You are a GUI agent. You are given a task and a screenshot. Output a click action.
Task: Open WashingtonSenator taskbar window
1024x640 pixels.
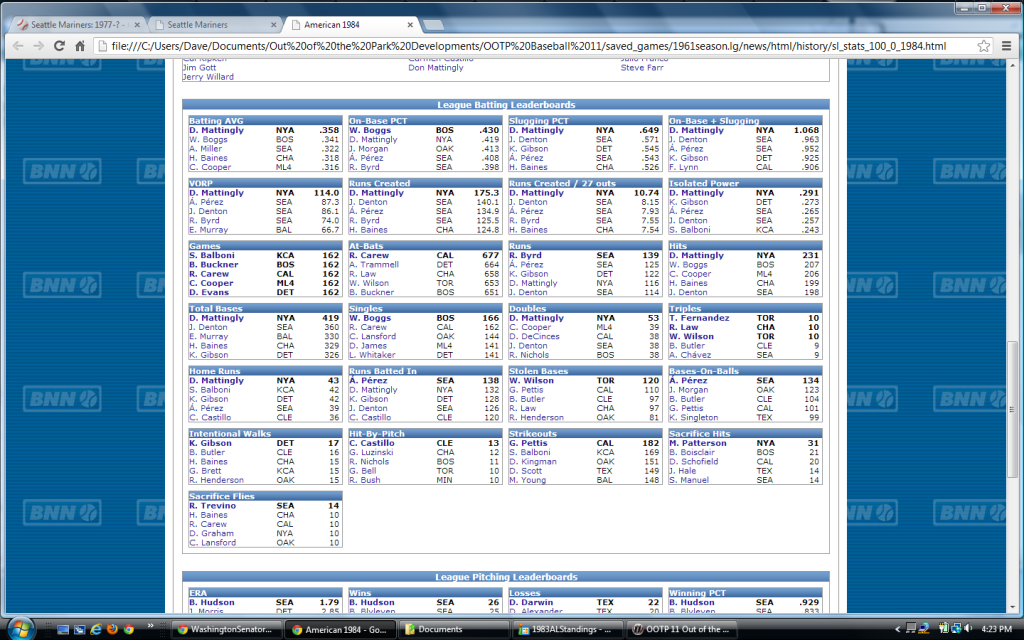tap(227, 630)
